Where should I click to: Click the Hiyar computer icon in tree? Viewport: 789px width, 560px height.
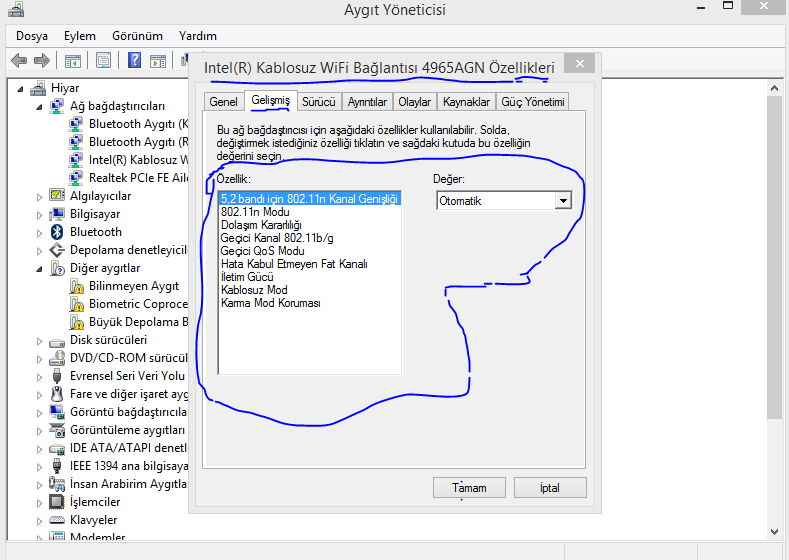[38, 88]
